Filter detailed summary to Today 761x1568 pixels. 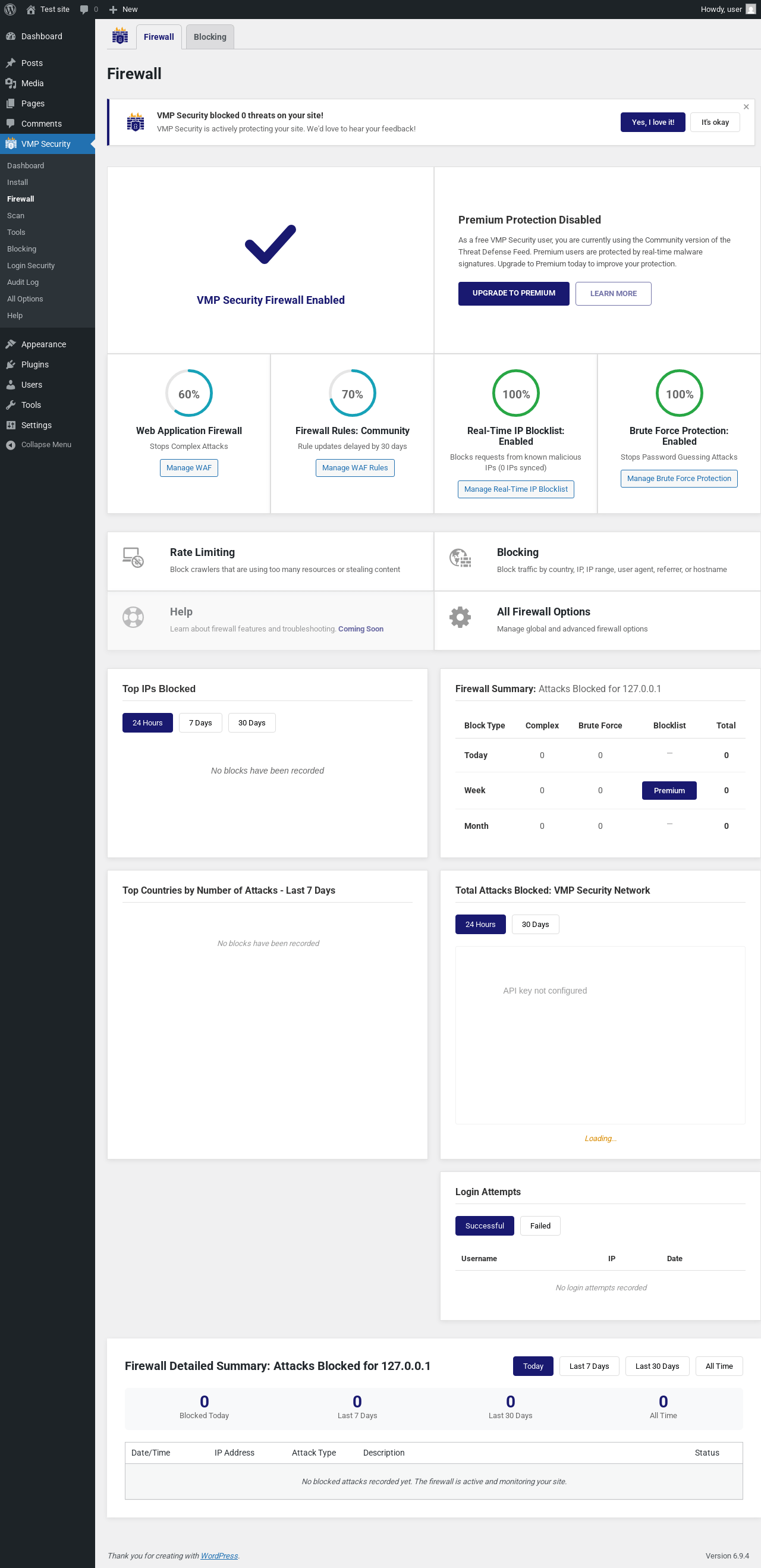coord(533,1366)
